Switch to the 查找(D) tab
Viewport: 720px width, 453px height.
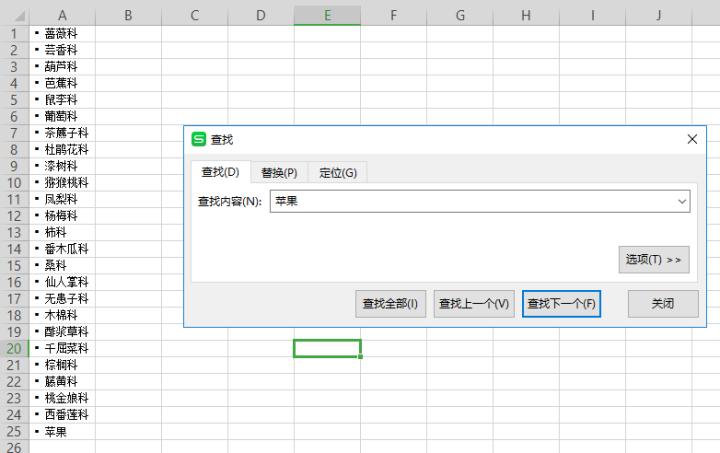pos(220,172)
